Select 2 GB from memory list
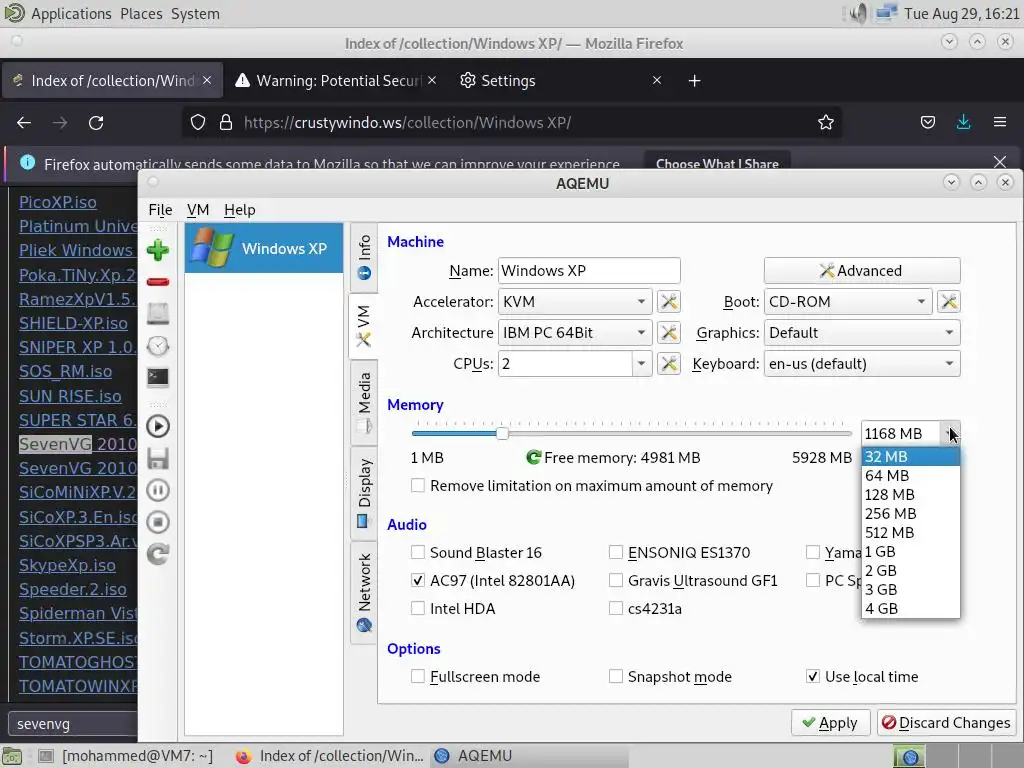This screenshot has height=768, width=1024. 910,571
